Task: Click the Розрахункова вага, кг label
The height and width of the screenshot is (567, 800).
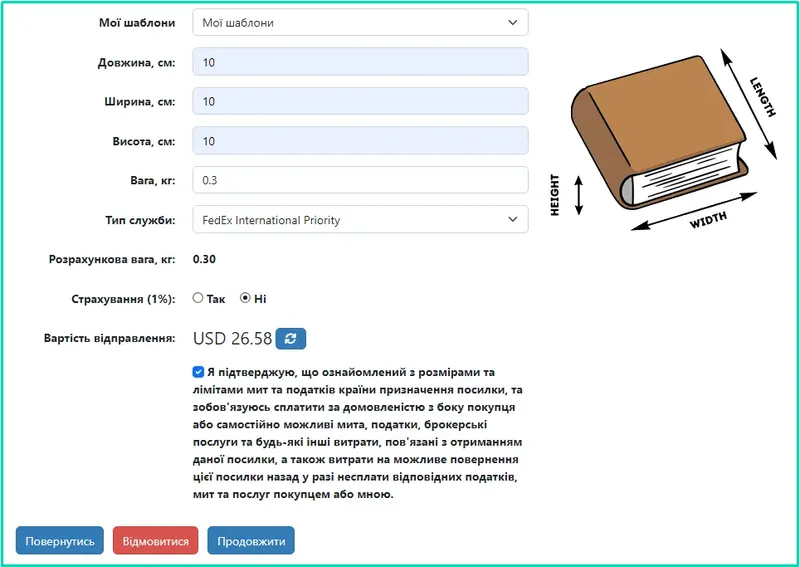Action: click(x=112, y=259)
